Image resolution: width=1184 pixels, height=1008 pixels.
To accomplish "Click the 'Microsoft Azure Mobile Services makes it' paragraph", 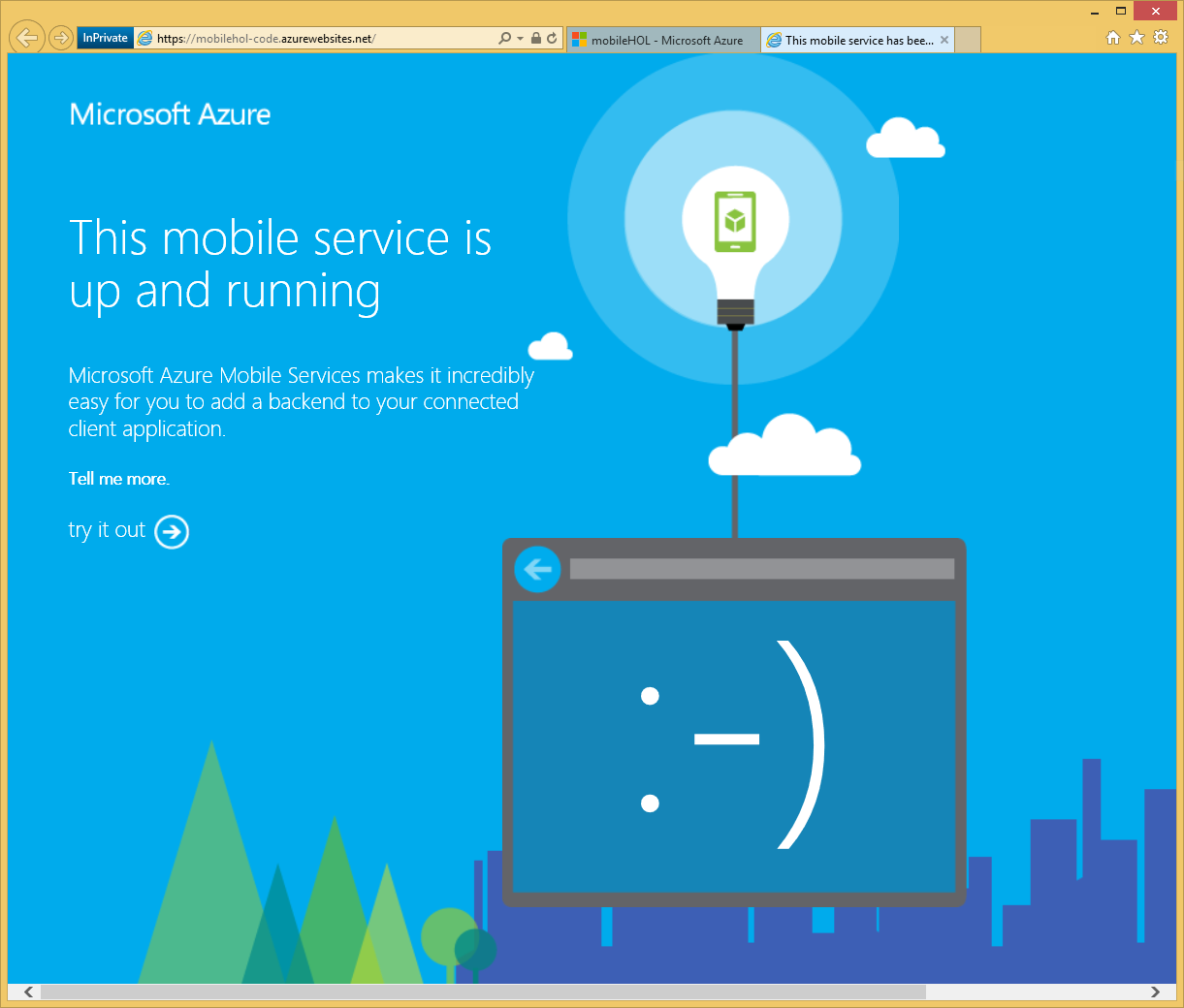I will [x=301, y=402].
